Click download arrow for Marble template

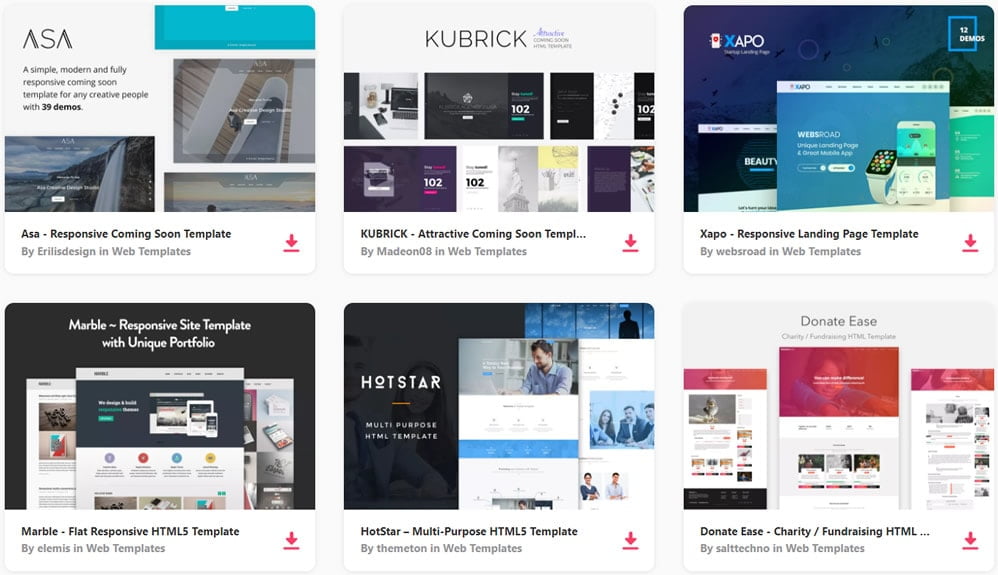(291, 541)
